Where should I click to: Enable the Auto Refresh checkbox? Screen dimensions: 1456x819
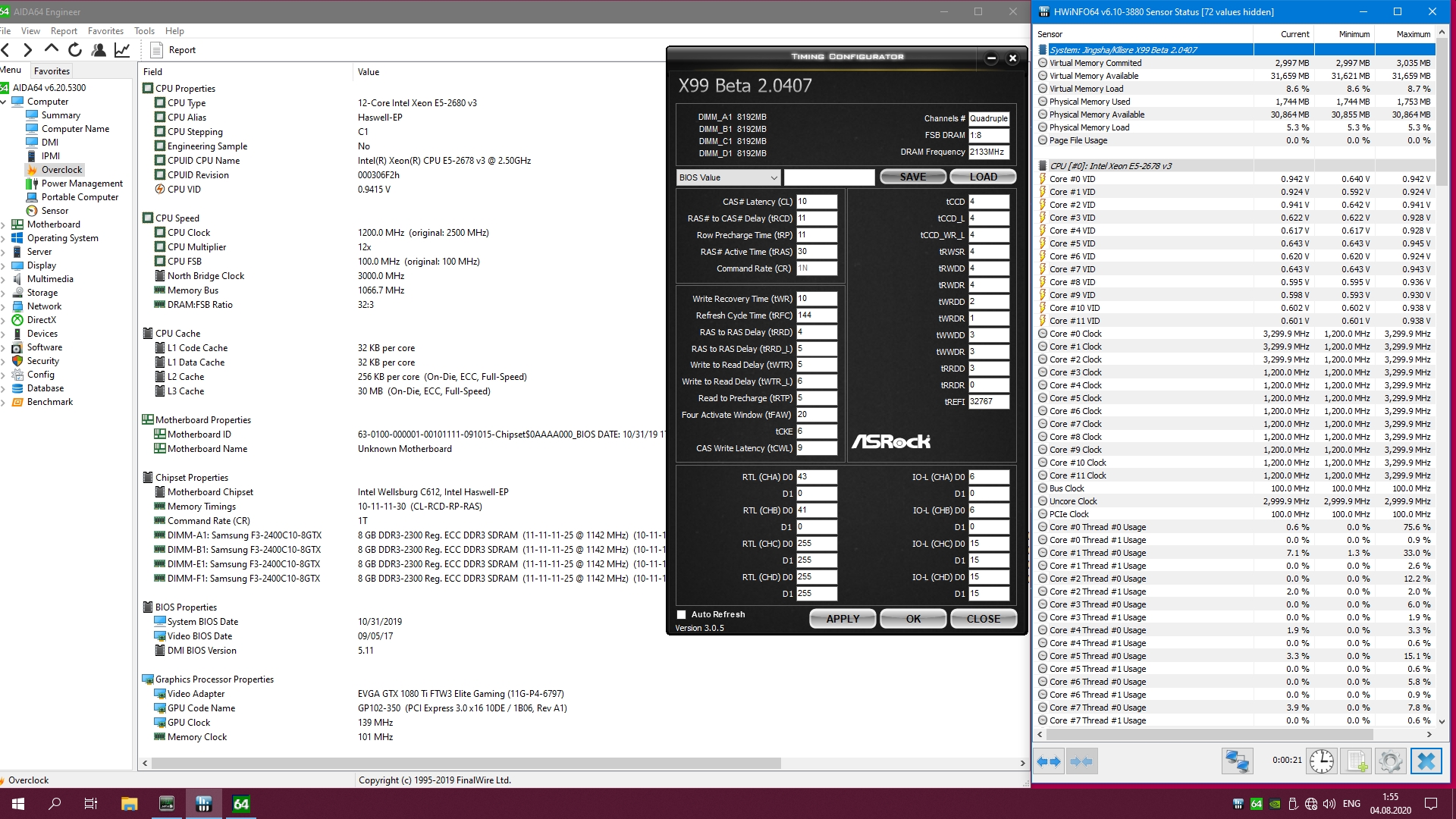coord(681,615)
